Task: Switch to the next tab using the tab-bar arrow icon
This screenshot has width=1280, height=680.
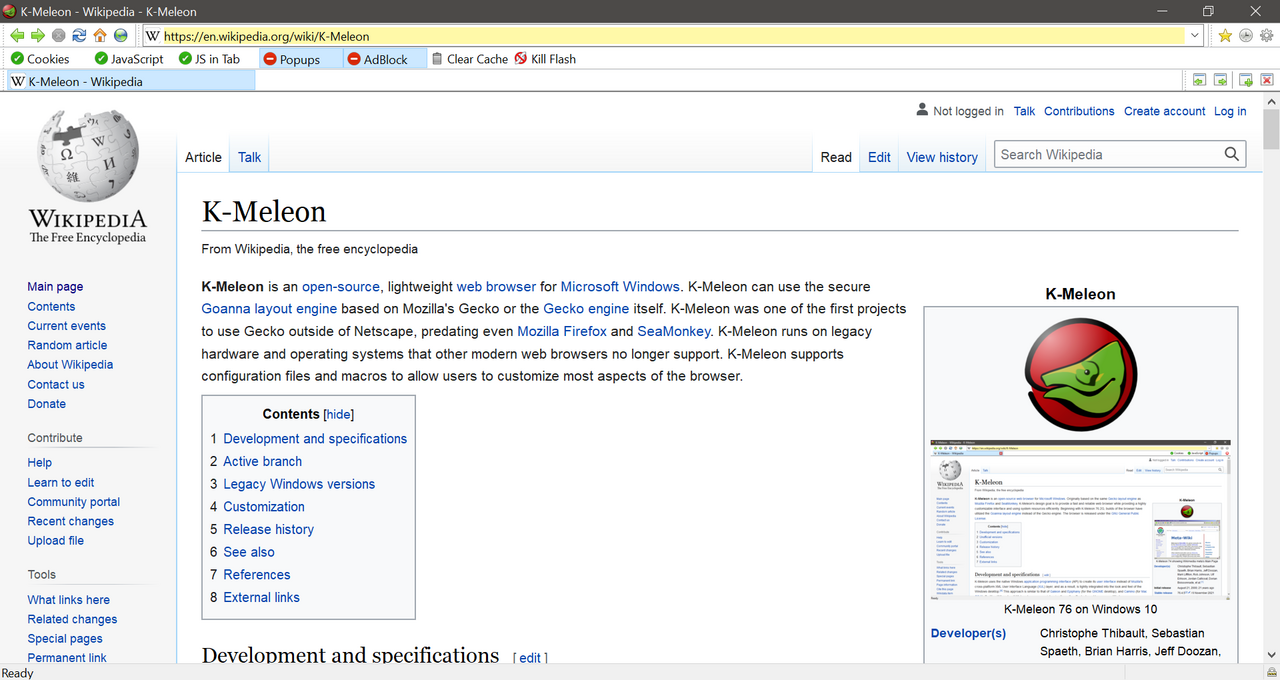Action: point(1221,80)
